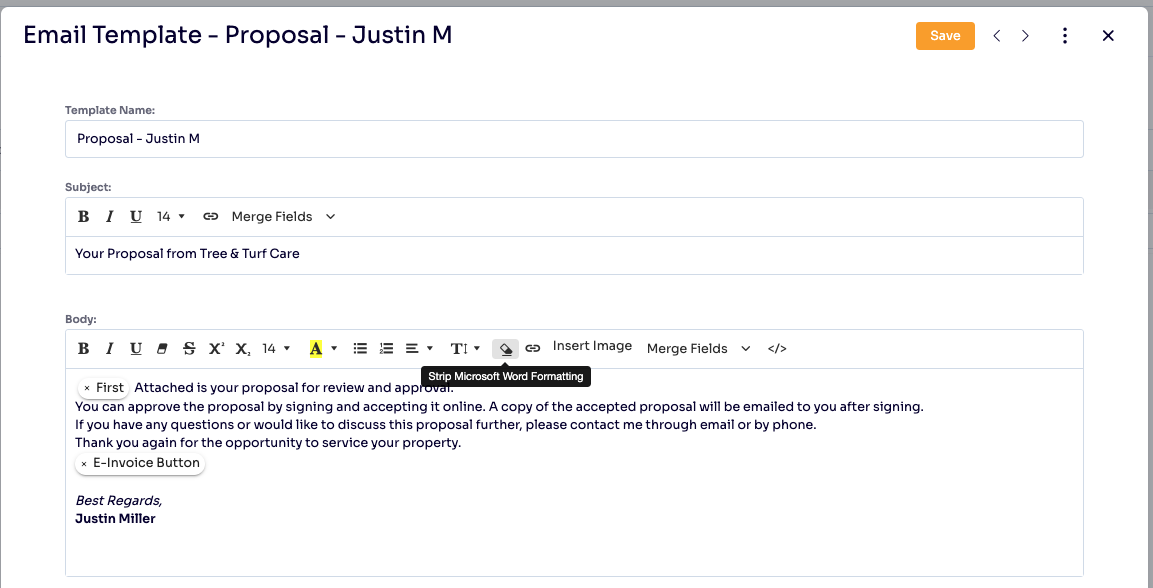Apply strikethrough formatting in the body
1153x588 pixels.
(x=188, y=348)
